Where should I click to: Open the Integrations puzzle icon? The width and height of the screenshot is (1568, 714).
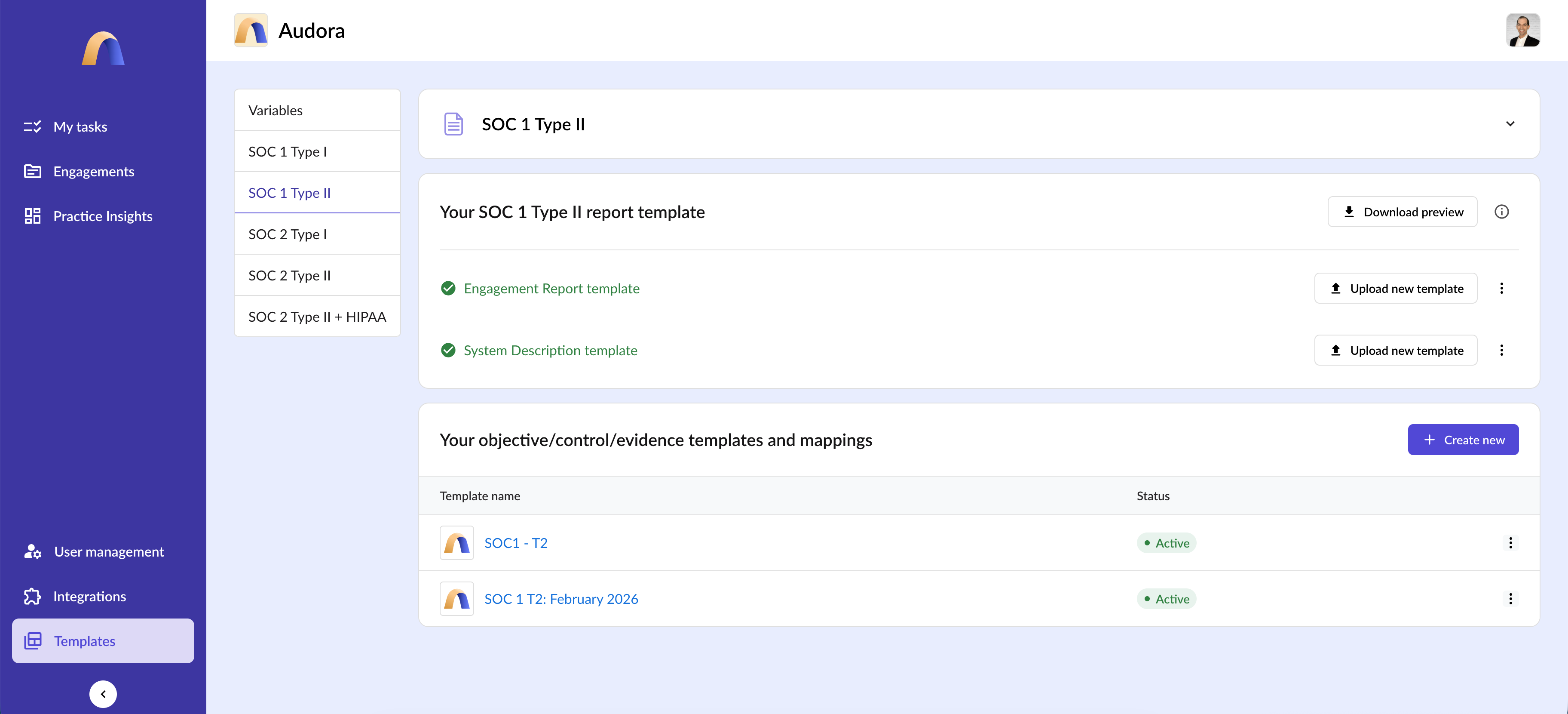coord(32,596)
